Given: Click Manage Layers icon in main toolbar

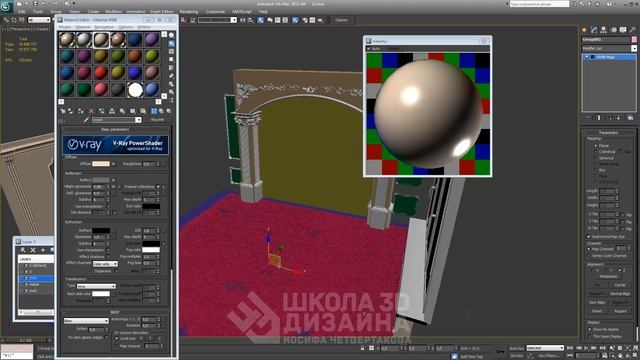Looking at the screenshot, I should point(260,20).
